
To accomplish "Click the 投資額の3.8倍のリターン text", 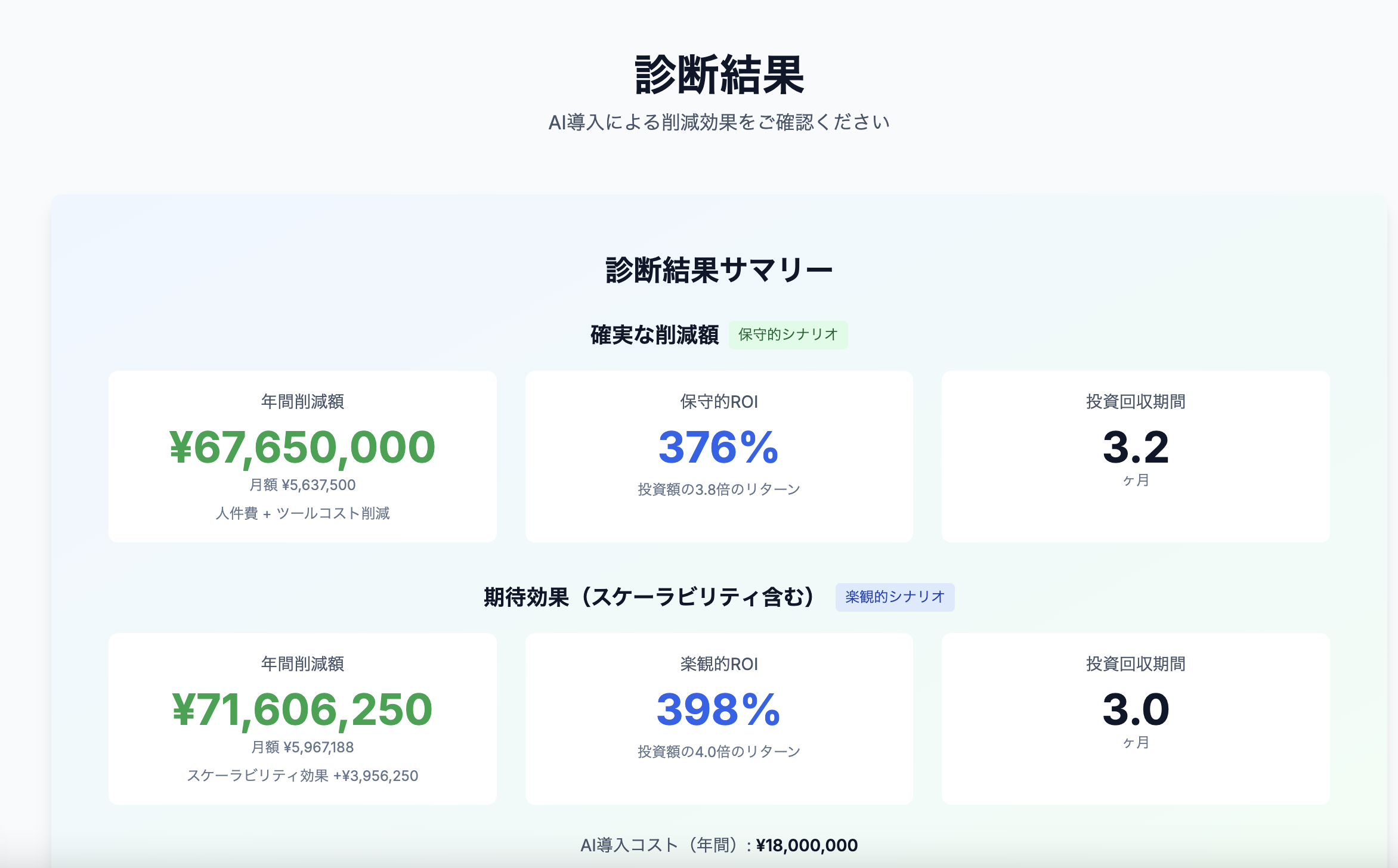I will pyautogui.click(x=718, y=488).
